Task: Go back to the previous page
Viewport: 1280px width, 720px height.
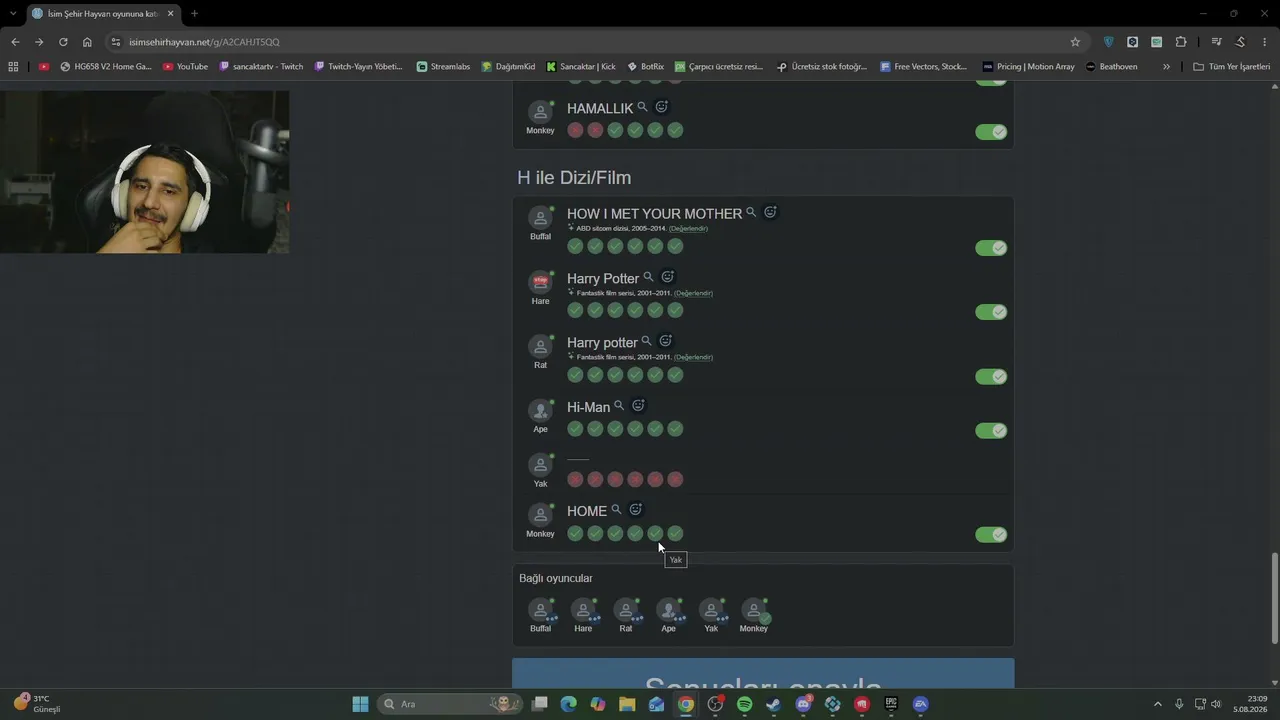Action: (x=15, y=42)
